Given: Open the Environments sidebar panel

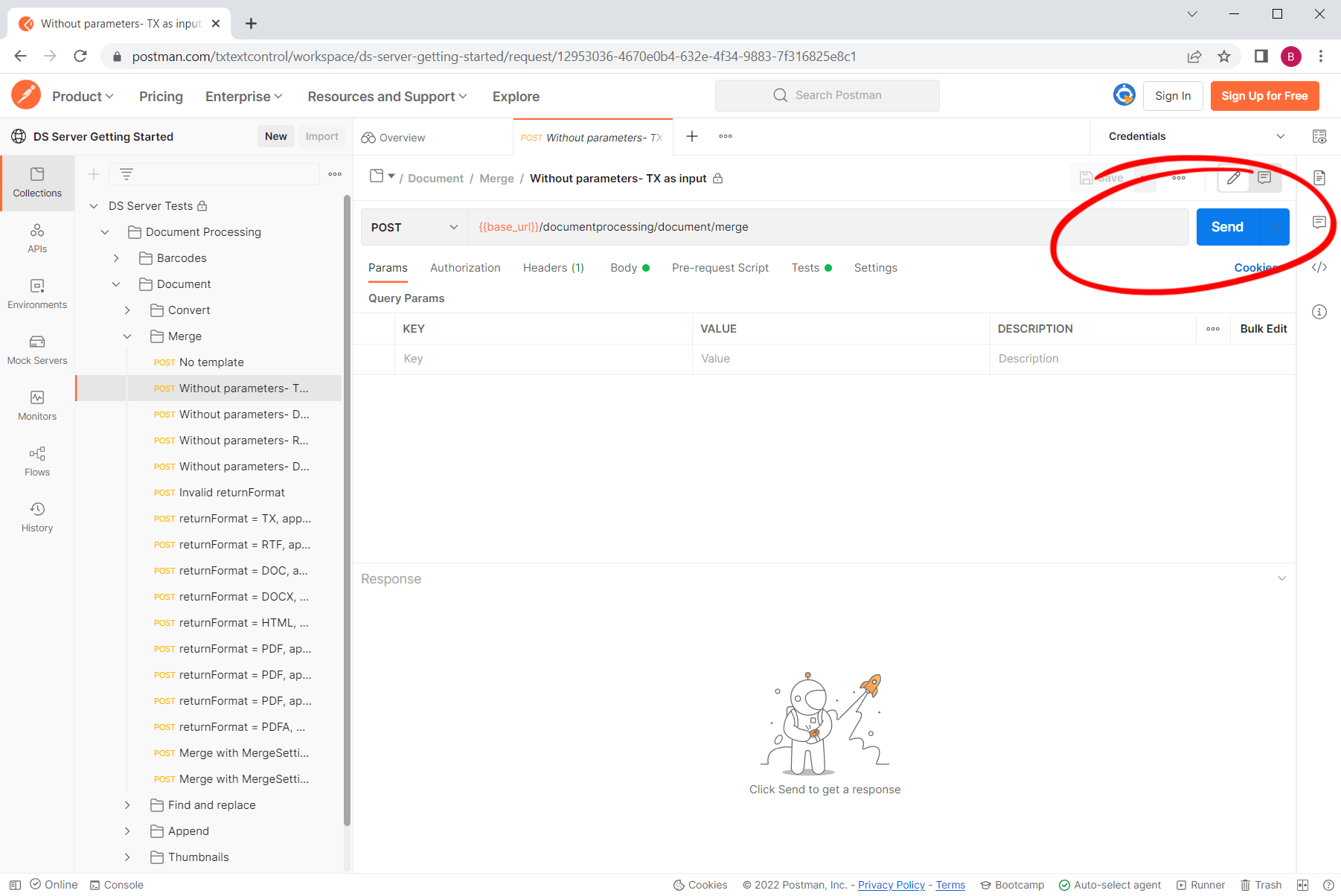Looking at the screenshot, I should 37,295.
